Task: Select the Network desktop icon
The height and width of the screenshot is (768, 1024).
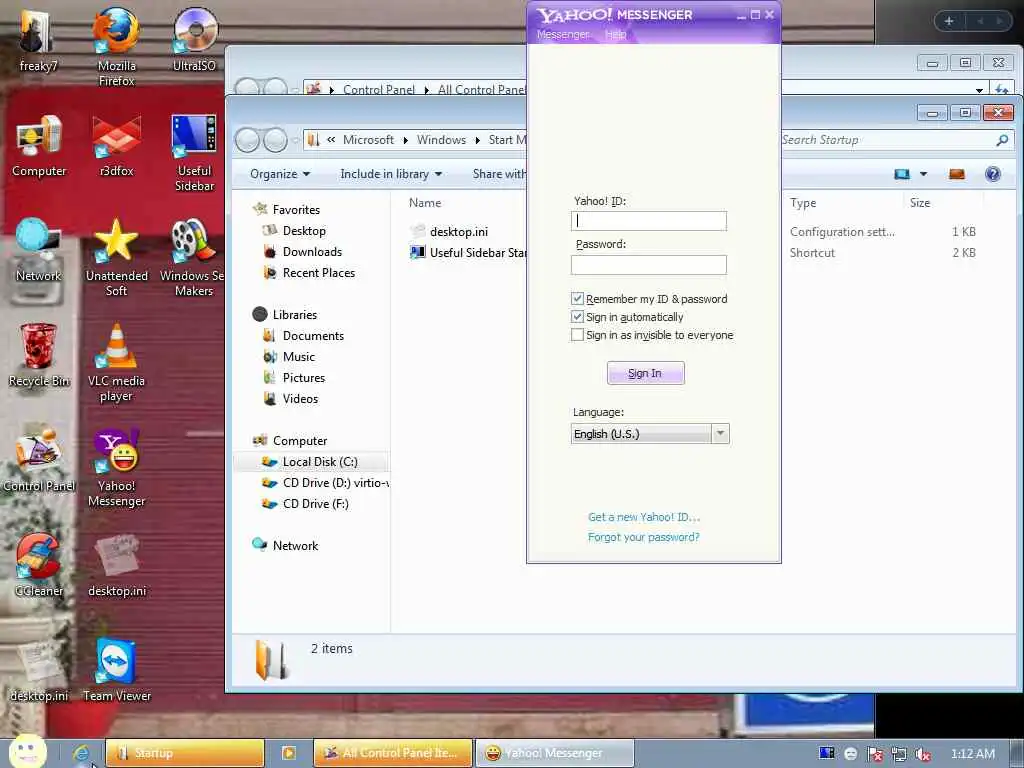Action: click(x=39, y=249)
